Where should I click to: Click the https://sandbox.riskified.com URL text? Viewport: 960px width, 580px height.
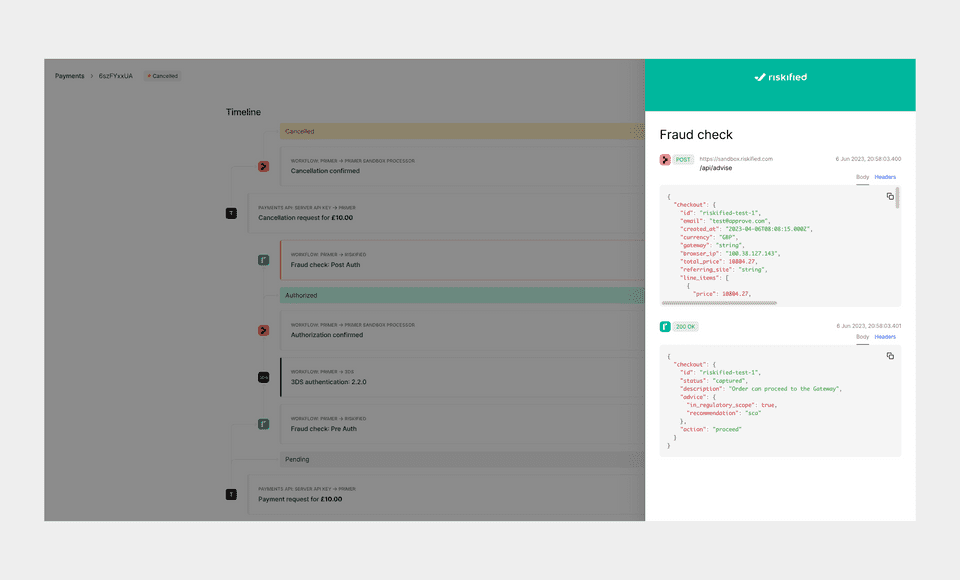[x=736, y=159]
